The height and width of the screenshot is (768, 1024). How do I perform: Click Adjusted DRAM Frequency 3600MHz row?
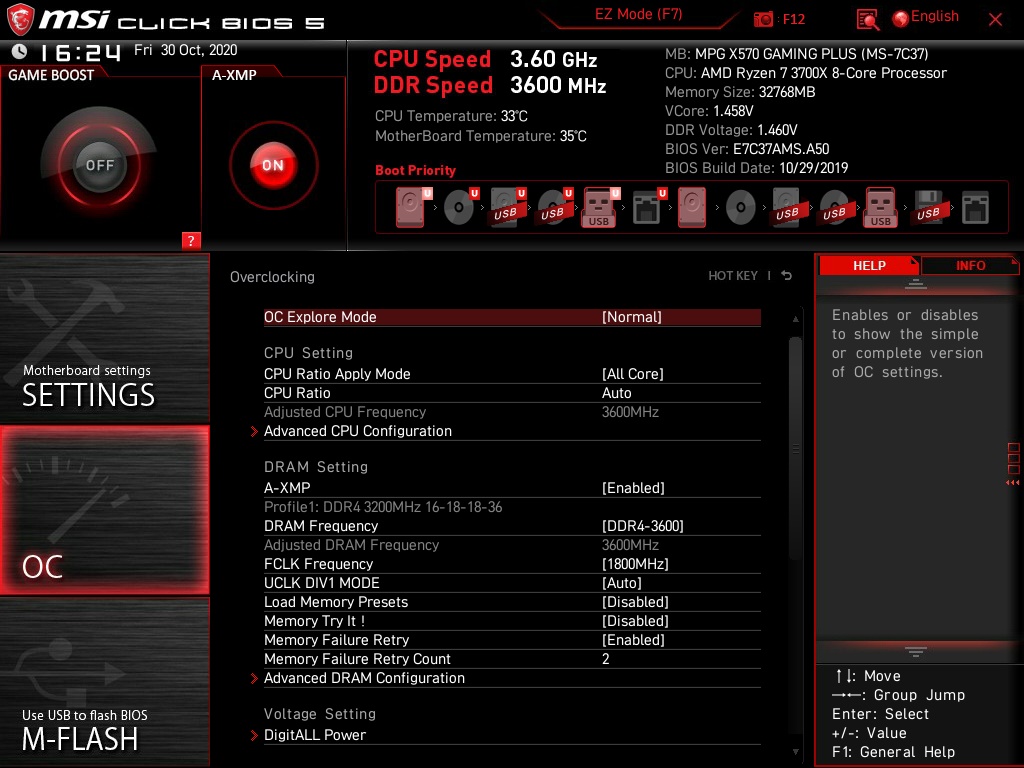pos(512,545)
